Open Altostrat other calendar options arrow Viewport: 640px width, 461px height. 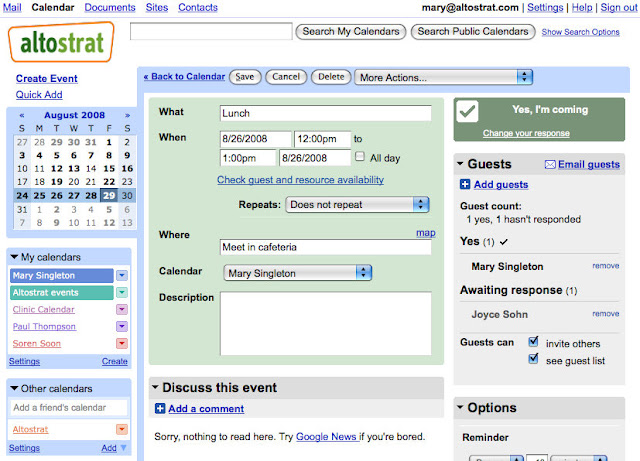point(122,429)
